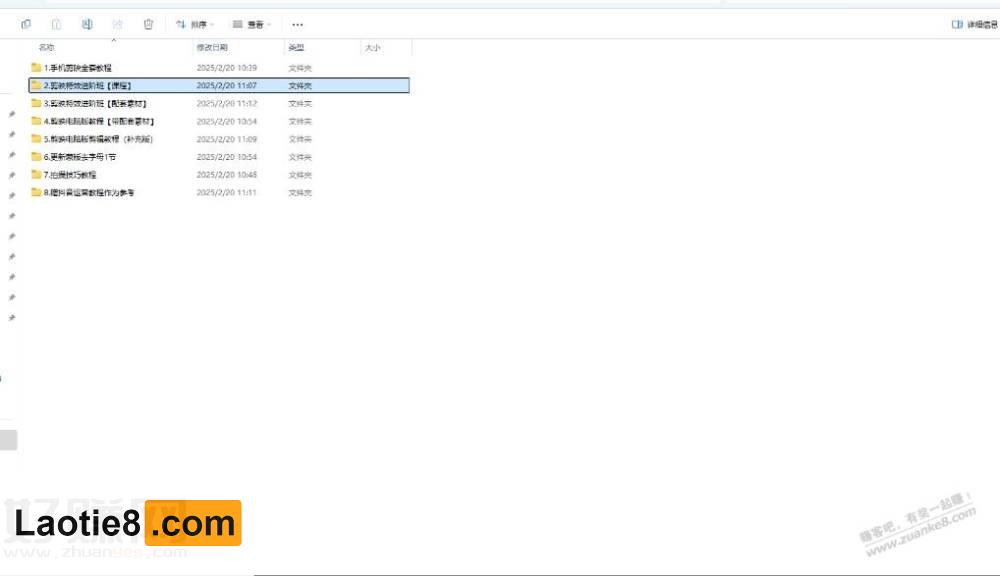Screen dimensions: 1000x576
Task: Click the Size (大小) column header
Action: [x=372, y=47]
